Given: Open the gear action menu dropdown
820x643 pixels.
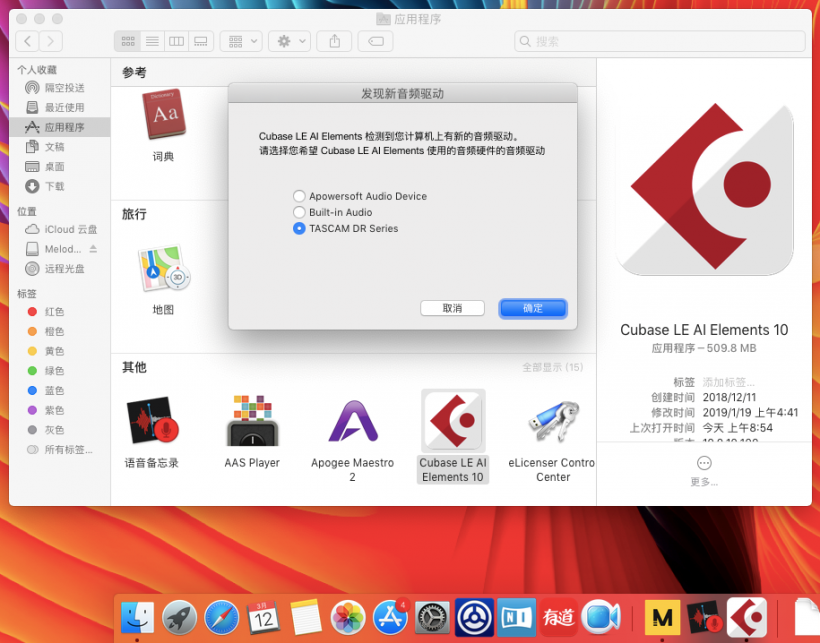Looking at the screenshot, I should 290,41.
